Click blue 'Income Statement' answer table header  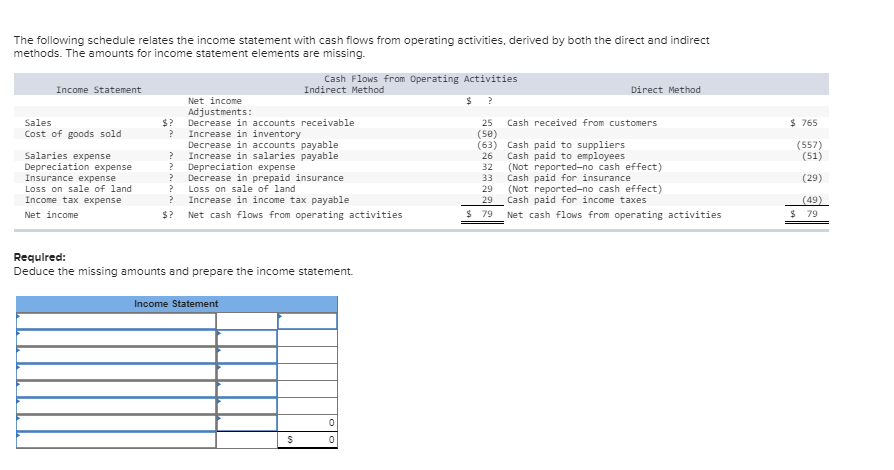pos(177,304)
